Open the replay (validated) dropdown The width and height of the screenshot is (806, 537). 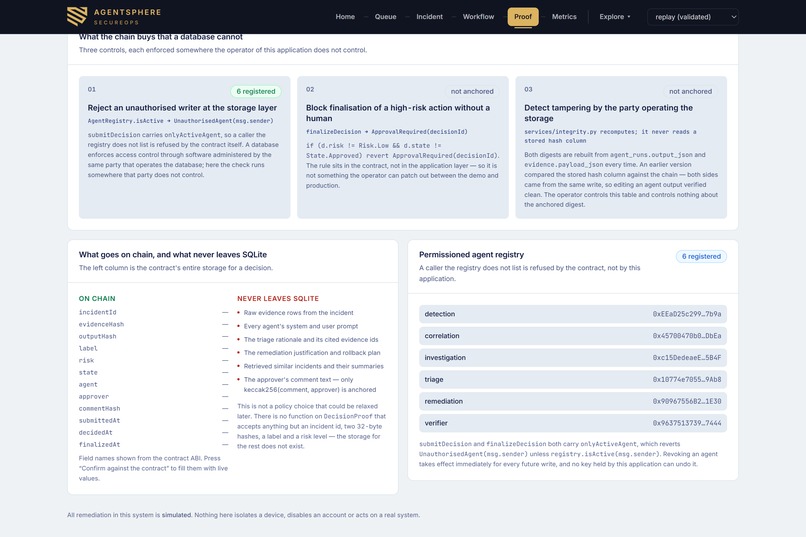pyautogui.click(x=693, y=17)
